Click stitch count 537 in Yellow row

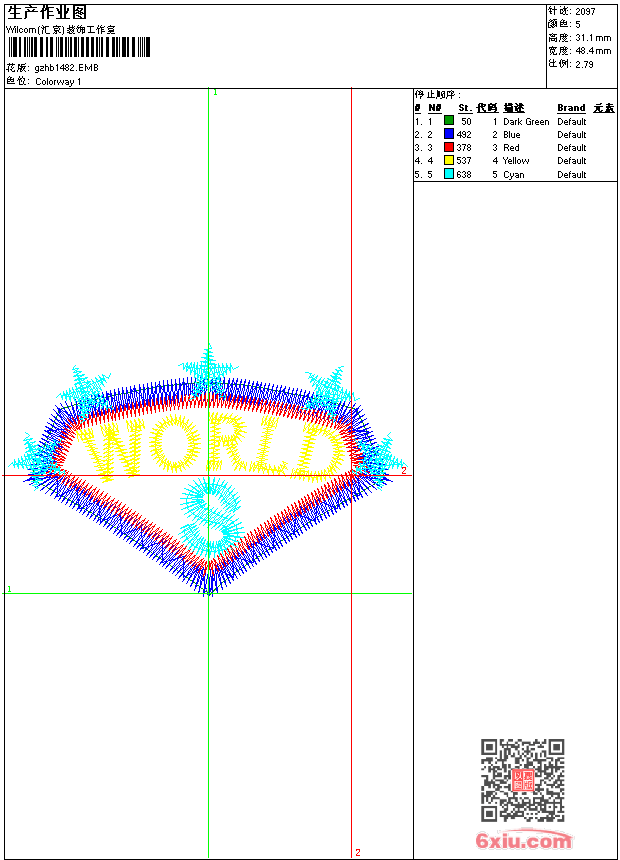[464, 161]
